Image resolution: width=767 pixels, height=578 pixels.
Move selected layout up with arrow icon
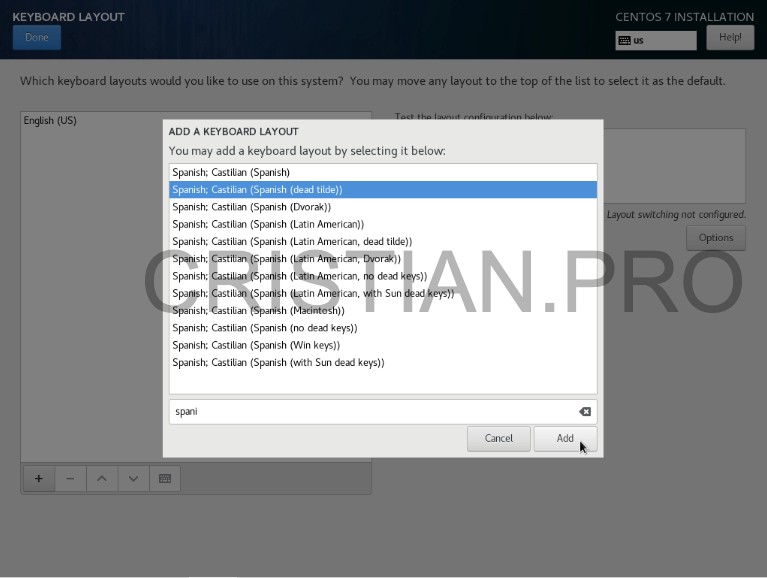pyautogui.click(x=102, y=478)
